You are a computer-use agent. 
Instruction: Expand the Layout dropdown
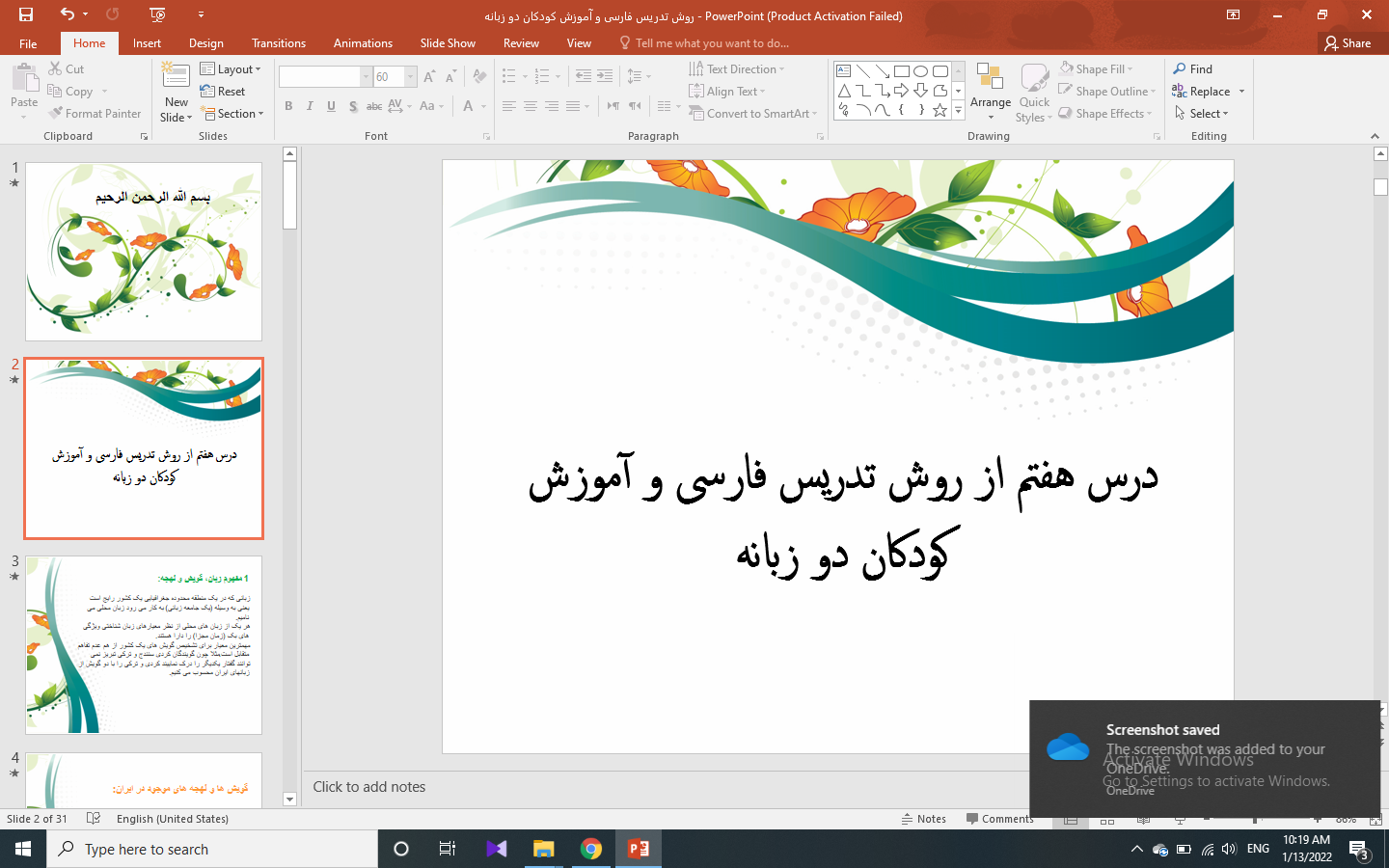tap(231, 69)
